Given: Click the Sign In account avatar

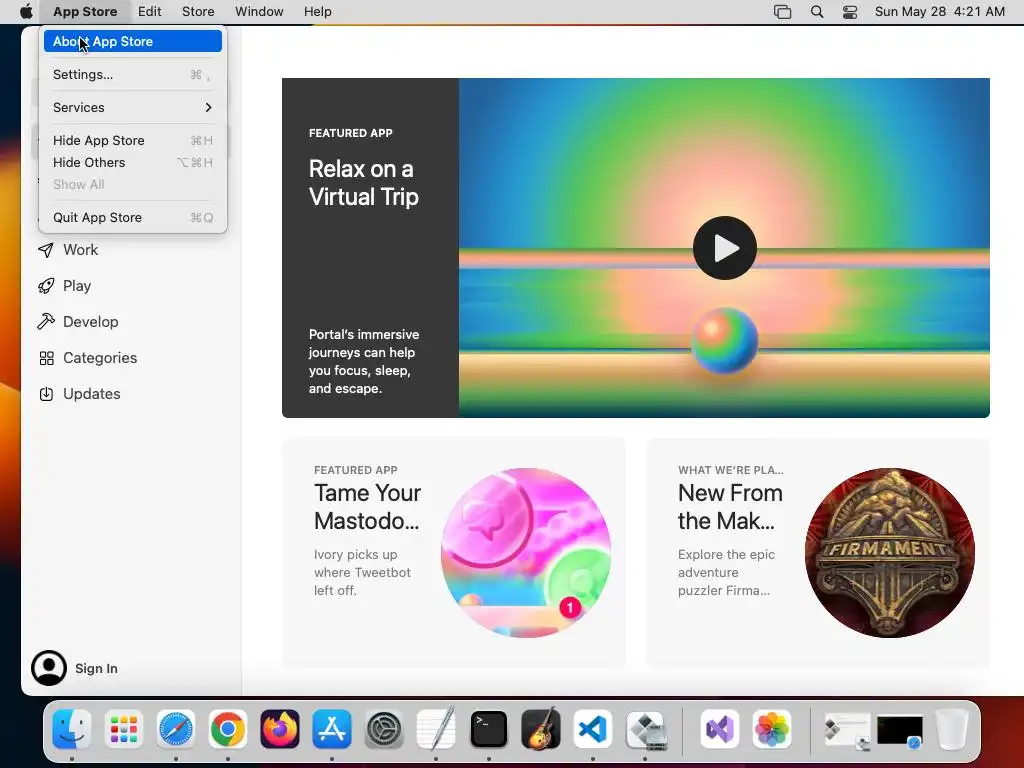Looking at the screenshot, I should [x=49, y=668].
